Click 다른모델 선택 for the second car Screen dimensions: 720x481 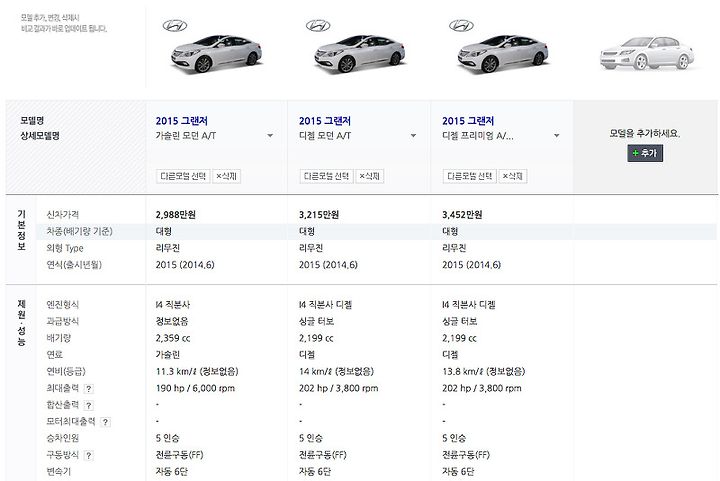click(x=326, y=176)
